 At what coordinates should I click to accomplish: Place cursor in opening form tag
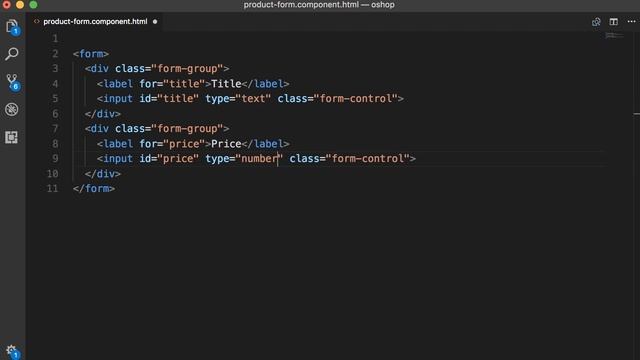(x=91, y=54)
